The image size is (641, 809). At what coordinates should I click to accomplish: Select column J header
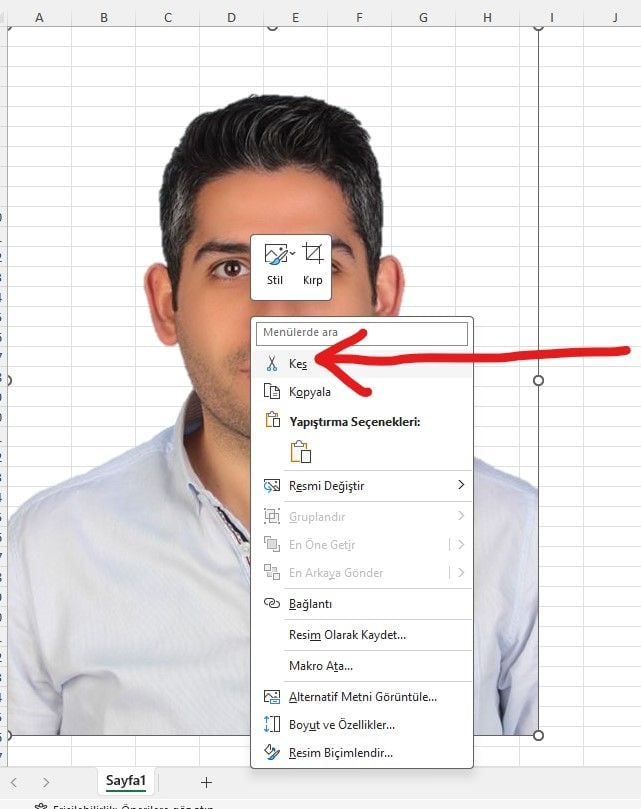click(615, 18)
